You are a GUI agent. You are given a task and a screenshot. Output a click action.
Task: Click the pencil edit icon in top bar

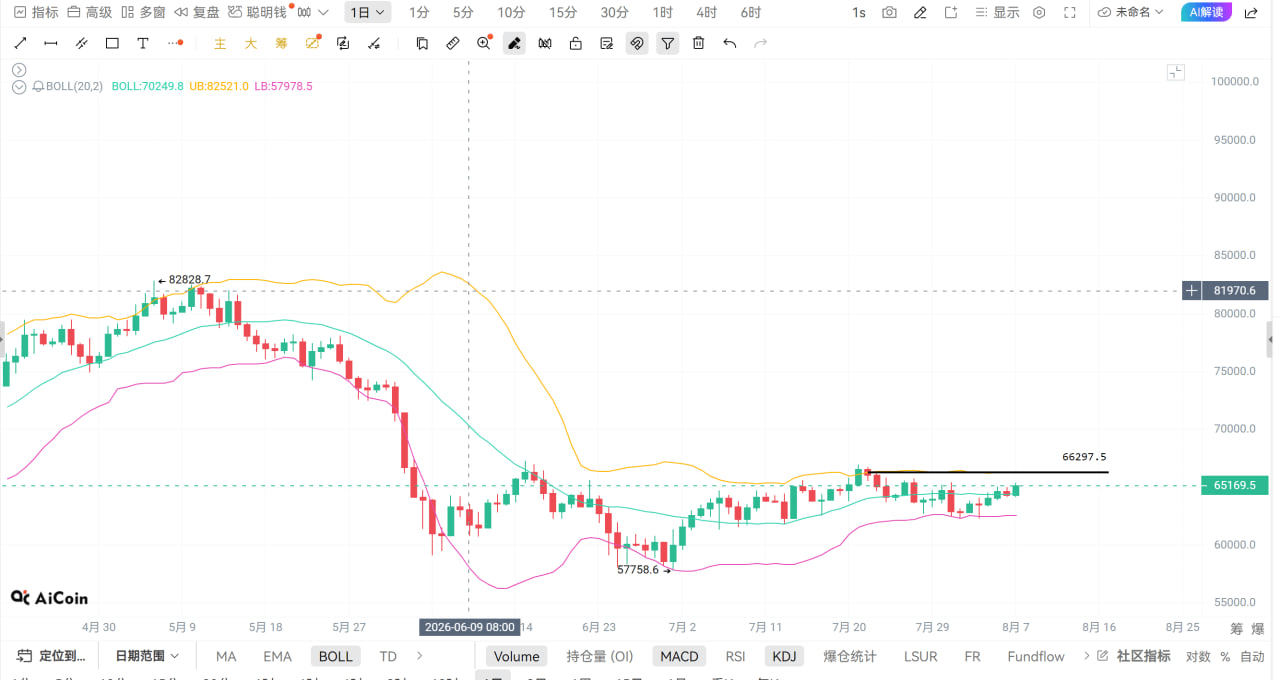tap(920, 12)
